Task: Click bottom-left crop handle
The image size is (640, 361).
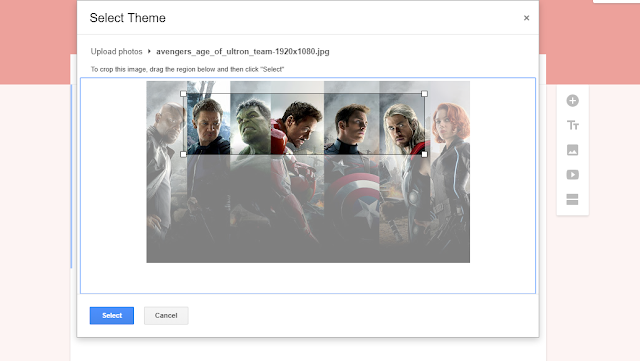Action: (183, 154)
